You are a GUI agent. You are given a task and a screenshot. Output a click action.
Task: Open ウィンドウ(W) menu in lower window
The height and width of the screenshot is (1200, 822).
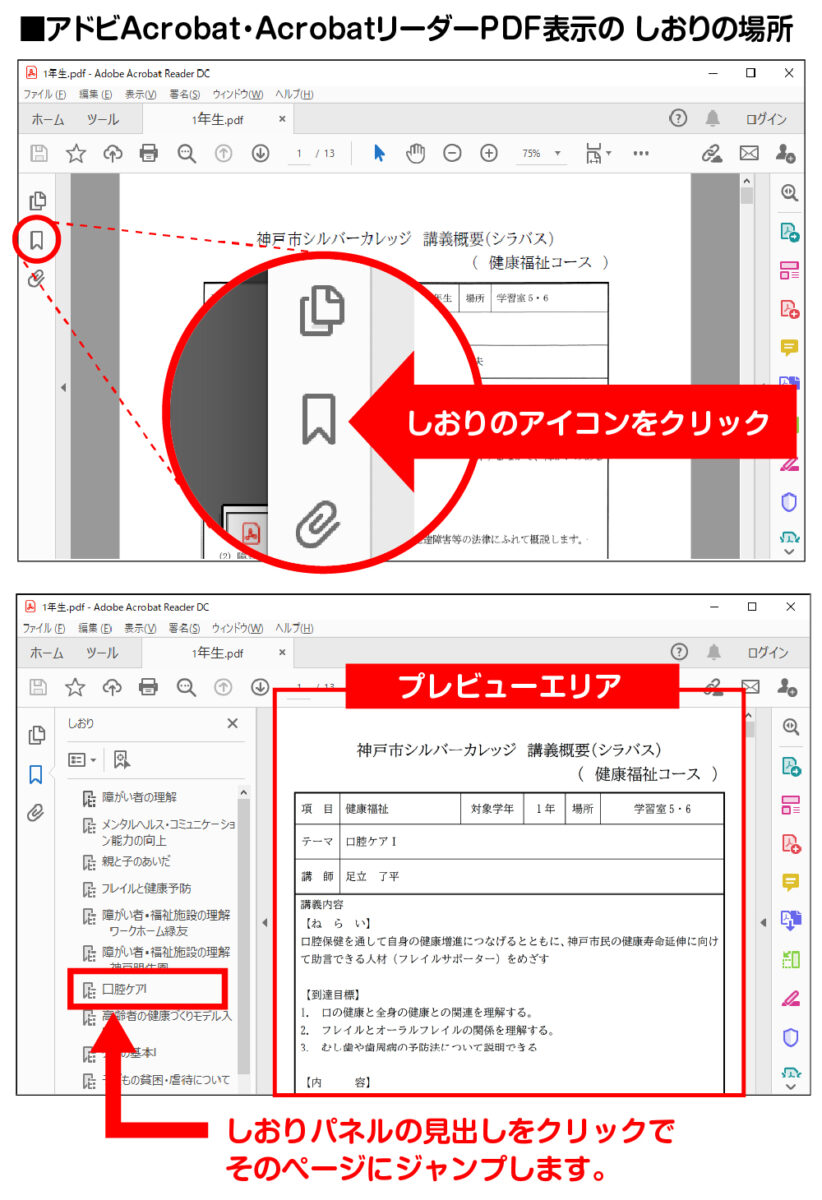pyautogui.click(x=237, y=628)
